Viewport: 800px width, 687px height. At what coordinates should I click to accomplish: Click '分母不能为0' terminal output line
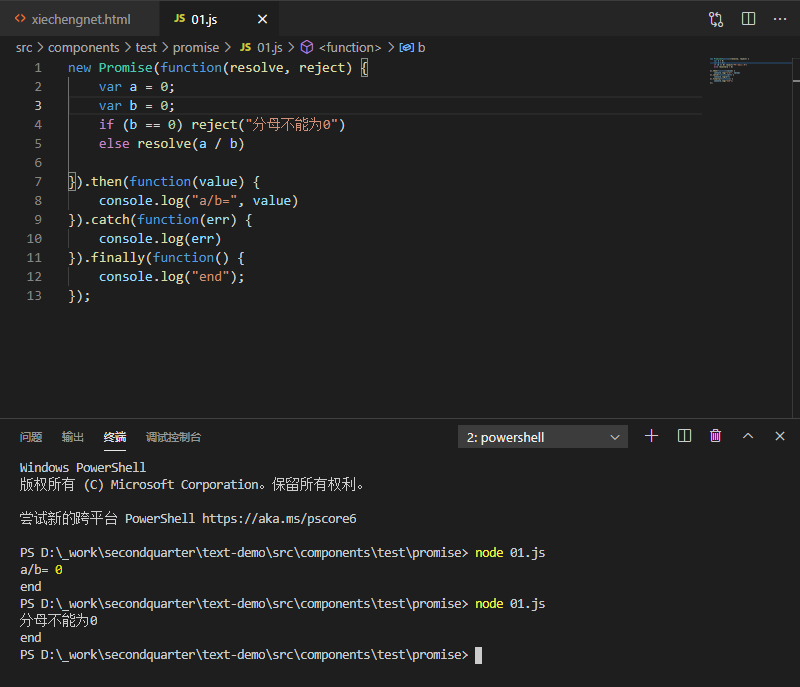point(59,621)
